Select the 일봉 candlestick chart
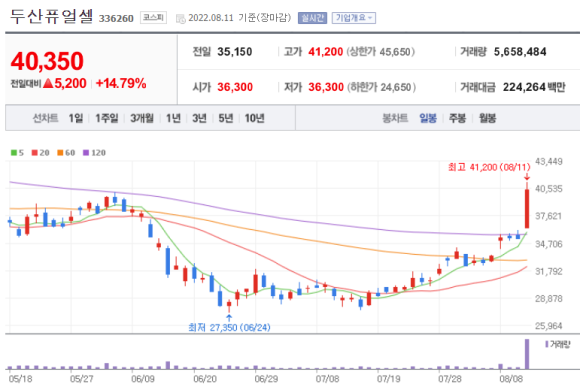Screen dimensions: 580x390 point(428,118)
